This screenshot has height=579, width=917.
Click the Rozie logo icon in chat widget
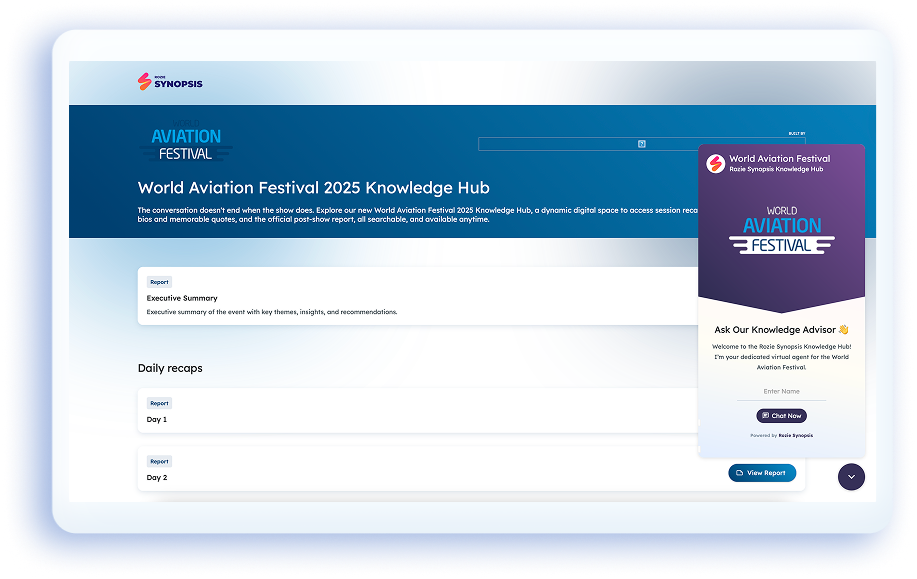(x=715, y=163)
